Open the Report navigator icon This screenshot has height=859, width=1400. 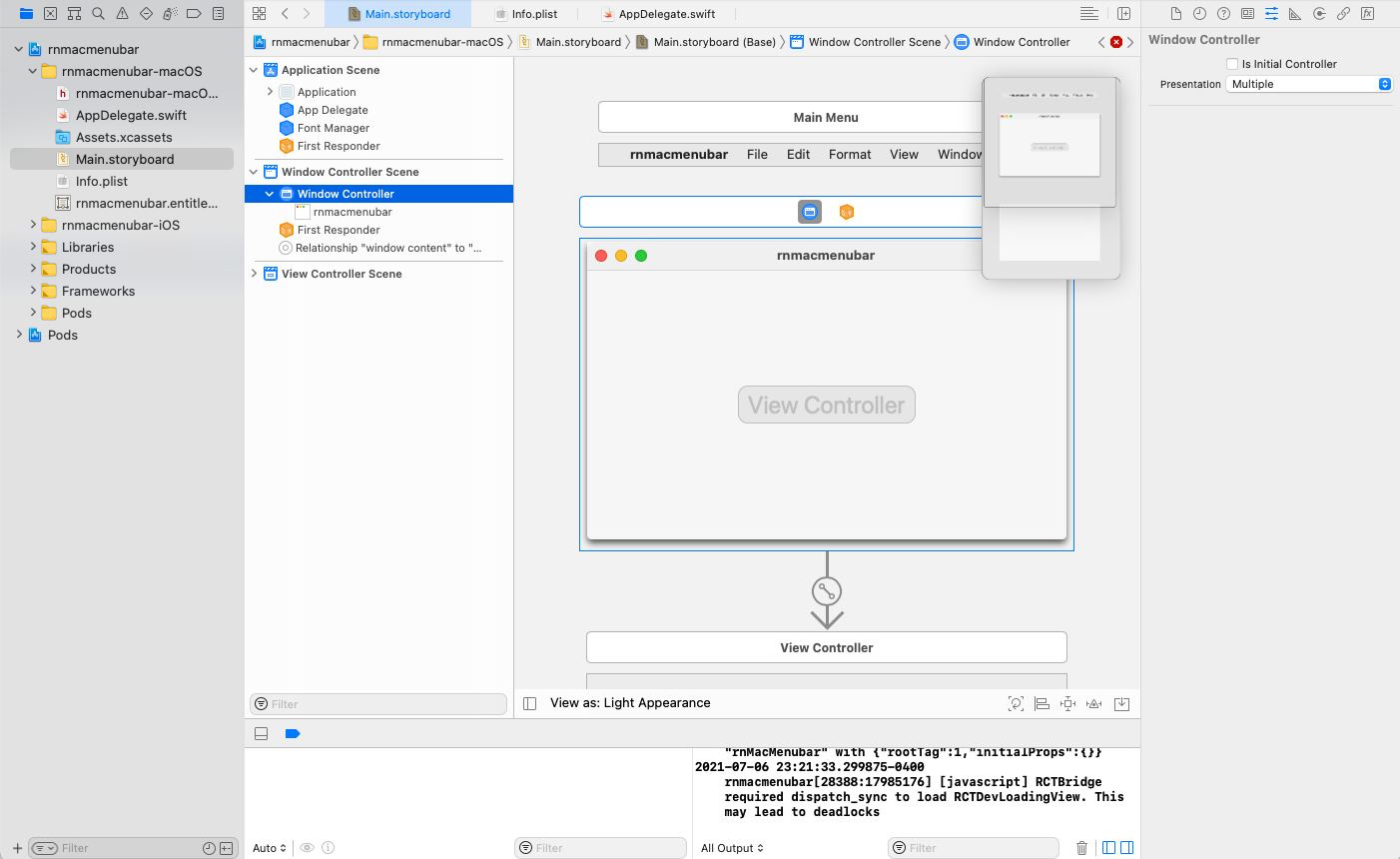(x=218, y=14)
